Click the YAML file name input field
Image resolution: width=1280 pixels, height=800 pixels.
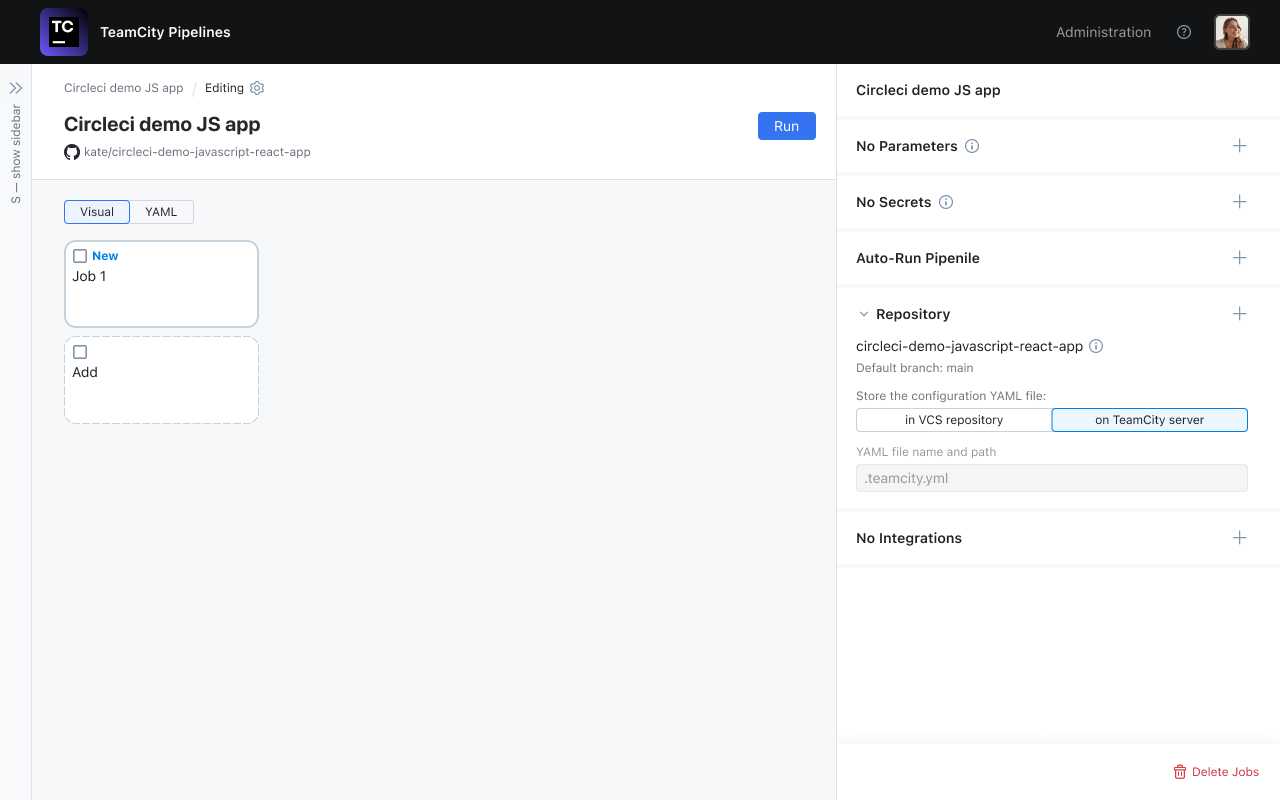tap(1052, 478)
